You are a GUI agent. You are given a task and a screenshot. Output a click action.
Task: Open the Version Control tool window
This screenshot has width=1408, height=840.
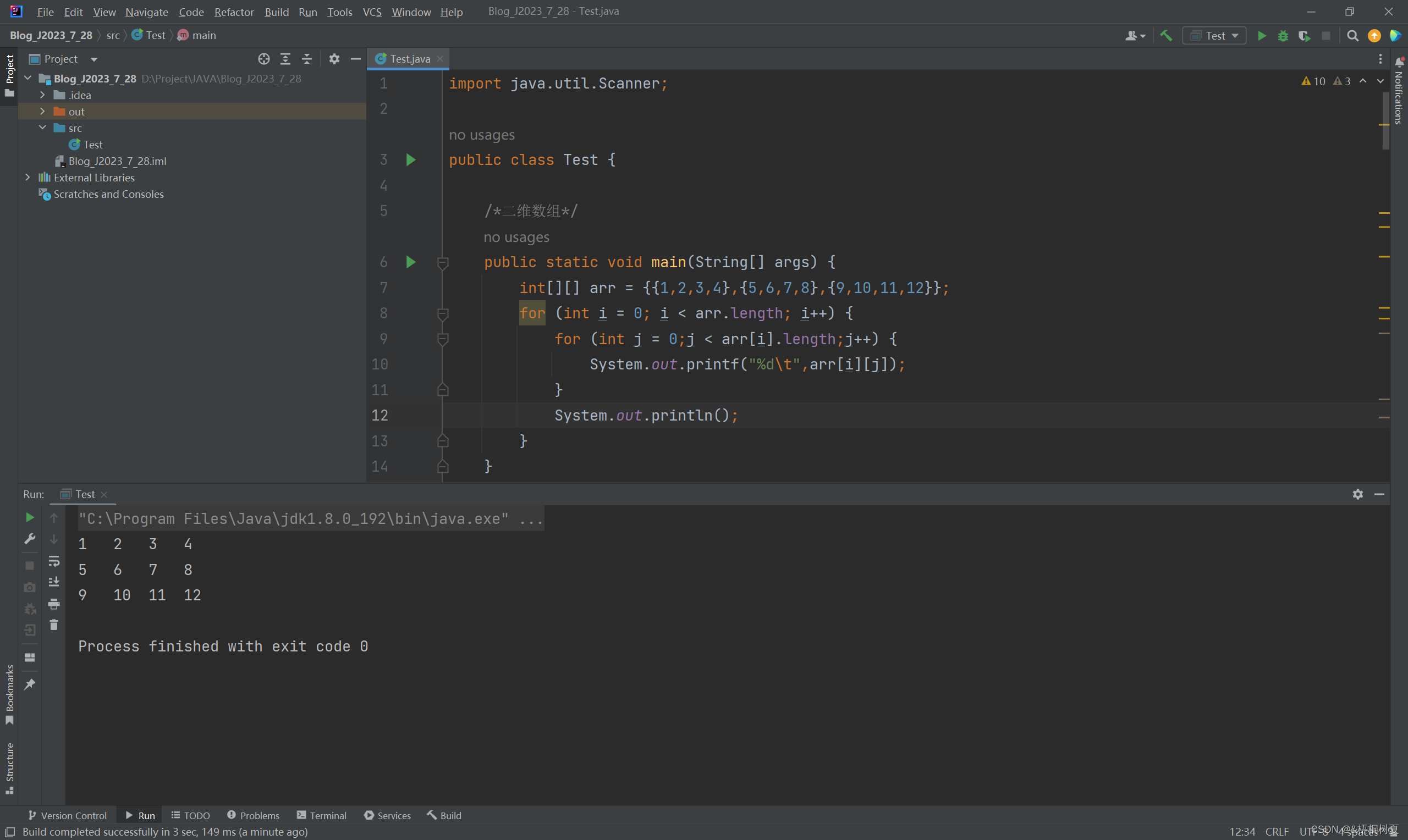[67, 815]
